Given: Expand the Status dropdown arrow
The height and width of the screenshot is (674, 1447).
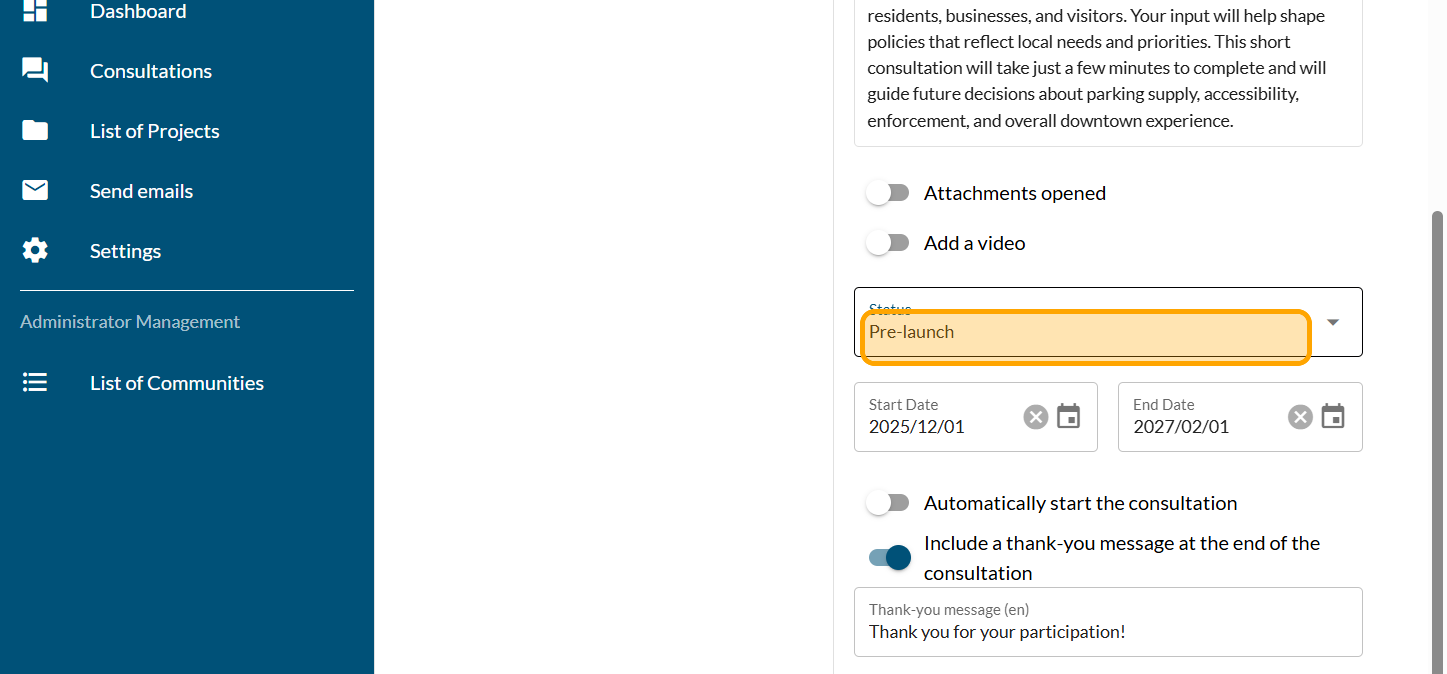Looking at the screenshot, I should 1333,322.
